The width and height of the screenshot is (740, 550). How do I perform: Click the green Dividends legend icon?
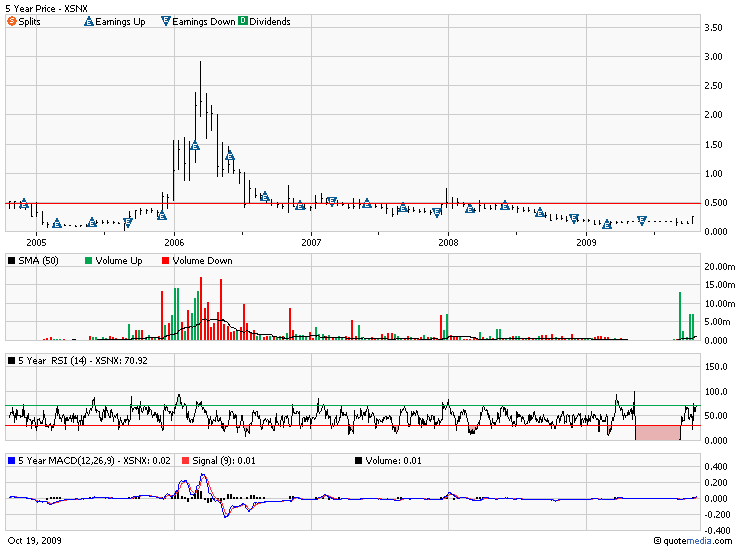pyautogui.click(x=242, y=21)
